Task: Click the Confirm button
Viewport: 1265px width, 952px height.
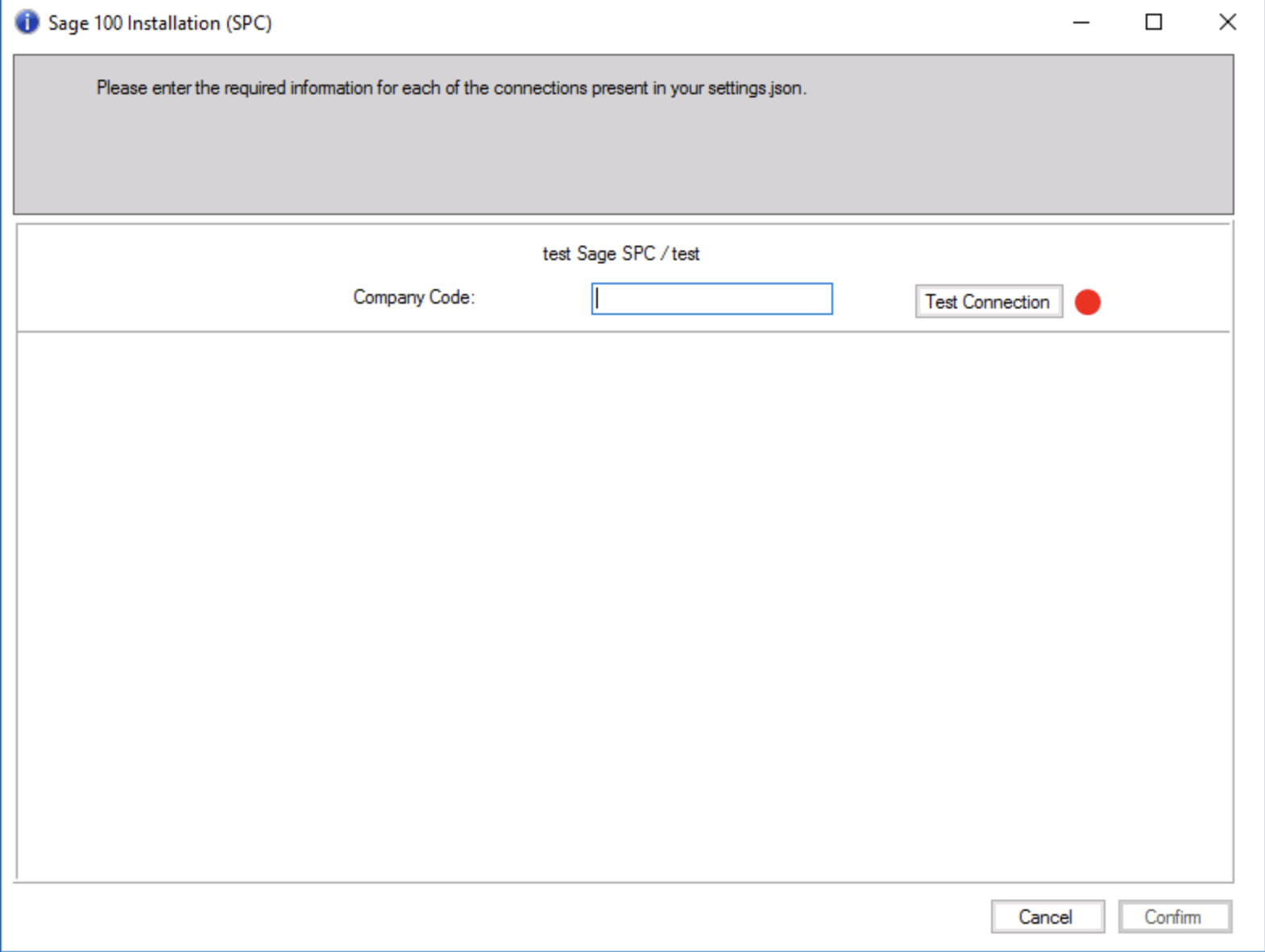Action: point(1175,917)
